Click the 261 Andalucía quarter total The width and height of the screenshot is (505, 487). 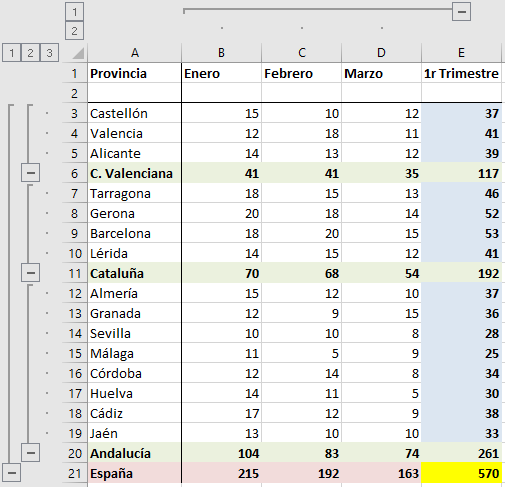pyautogui.click(x=461, y=453)
